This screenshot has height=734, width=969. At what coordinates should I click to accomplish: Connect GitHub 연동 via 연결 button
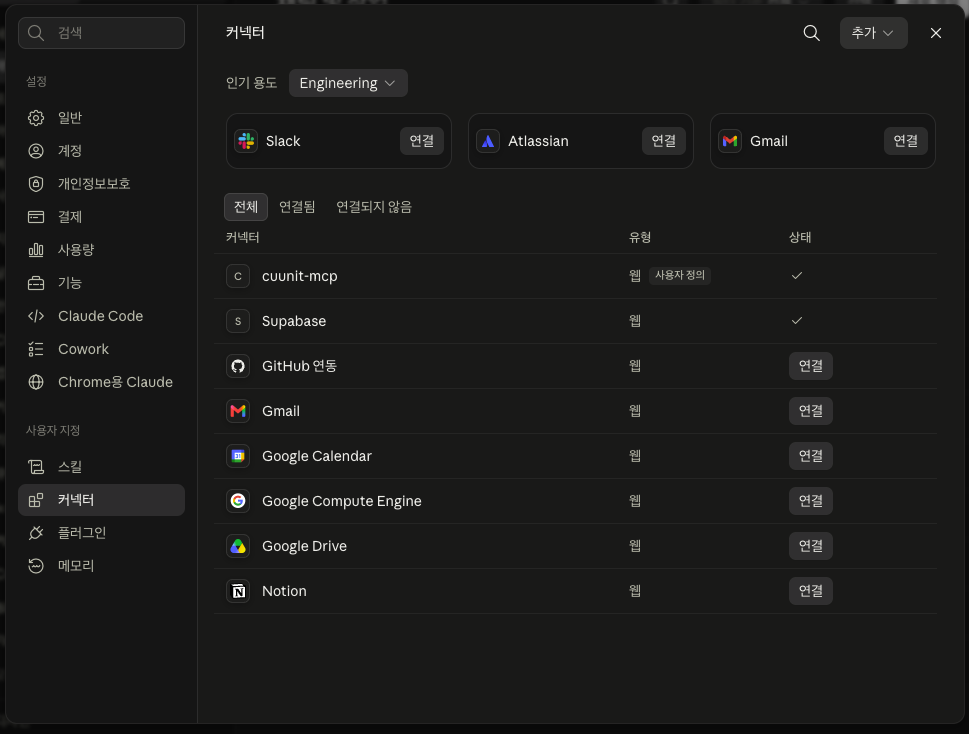(x=811, y=366)
